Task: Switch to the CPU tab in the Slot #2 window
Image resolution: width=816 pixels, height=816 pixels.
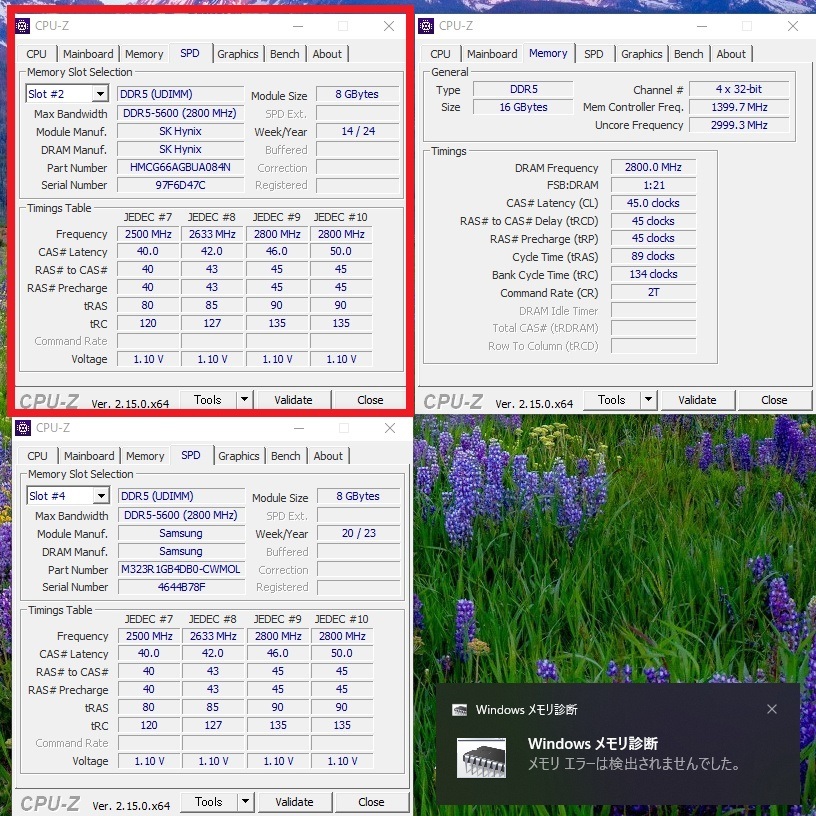Action: point(36,54)
